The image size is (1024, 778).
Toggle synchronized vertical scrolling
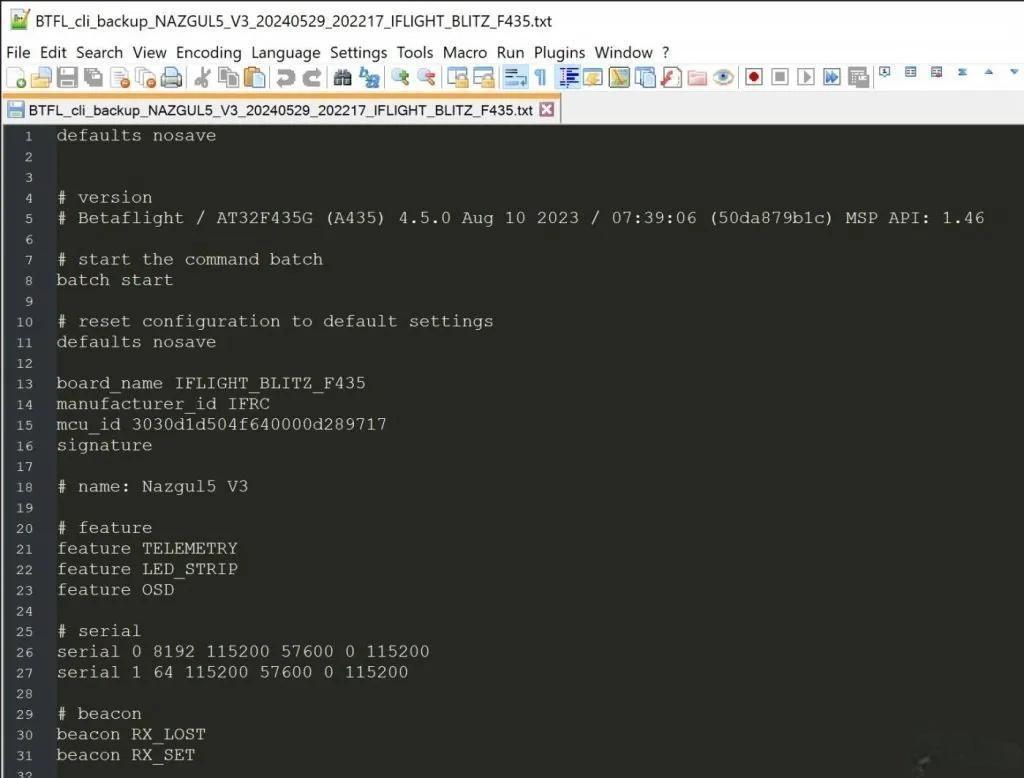tap(457, 78)
